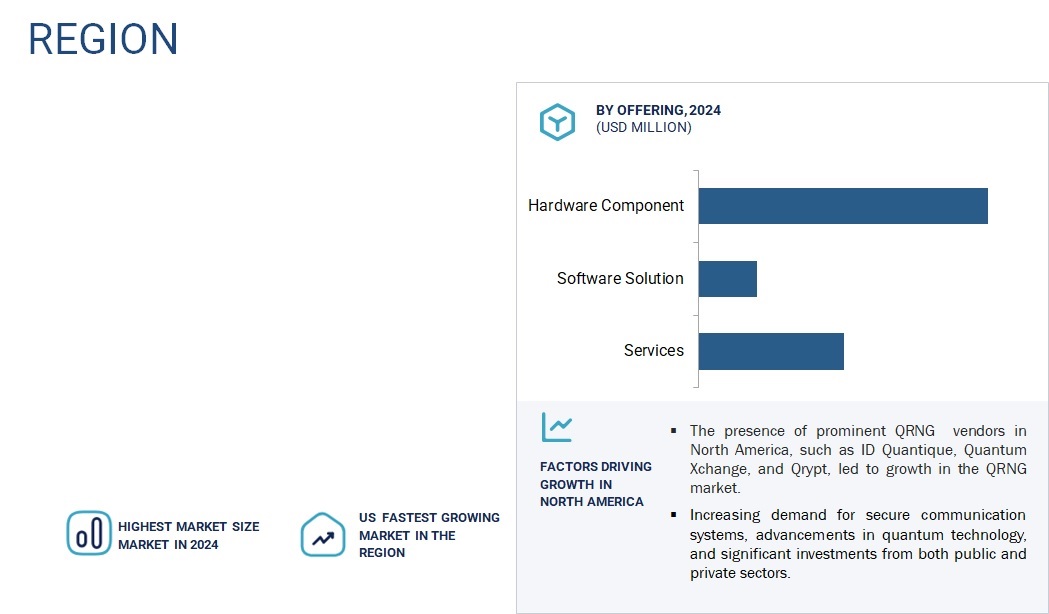Click the Hardware Component axis label
Image resolution: width=1049 pixels, height=614 pixels.
click(606, 206)
